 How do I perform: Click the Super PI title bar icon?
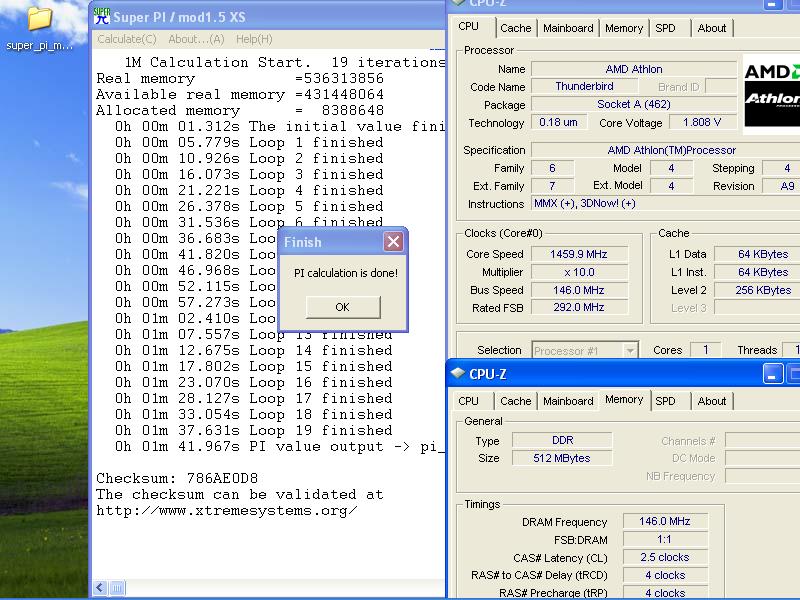pos(102,16)
